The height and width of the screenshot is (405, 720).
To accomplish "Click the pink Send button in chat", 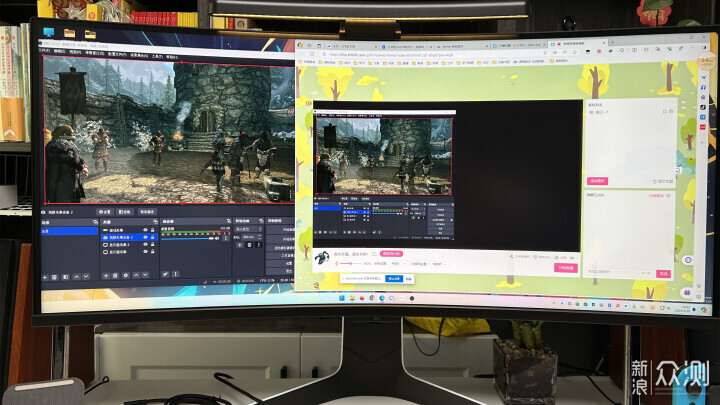I will coord(664,274).
